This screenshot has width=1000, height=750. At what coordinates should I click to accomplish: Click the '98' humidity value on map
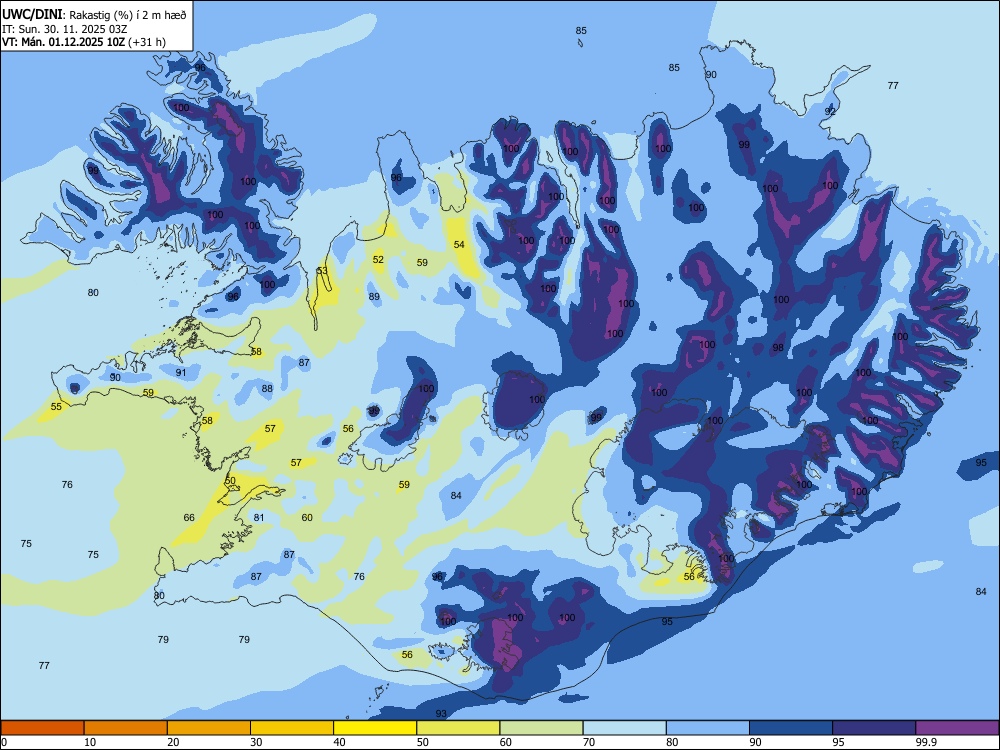778,348
